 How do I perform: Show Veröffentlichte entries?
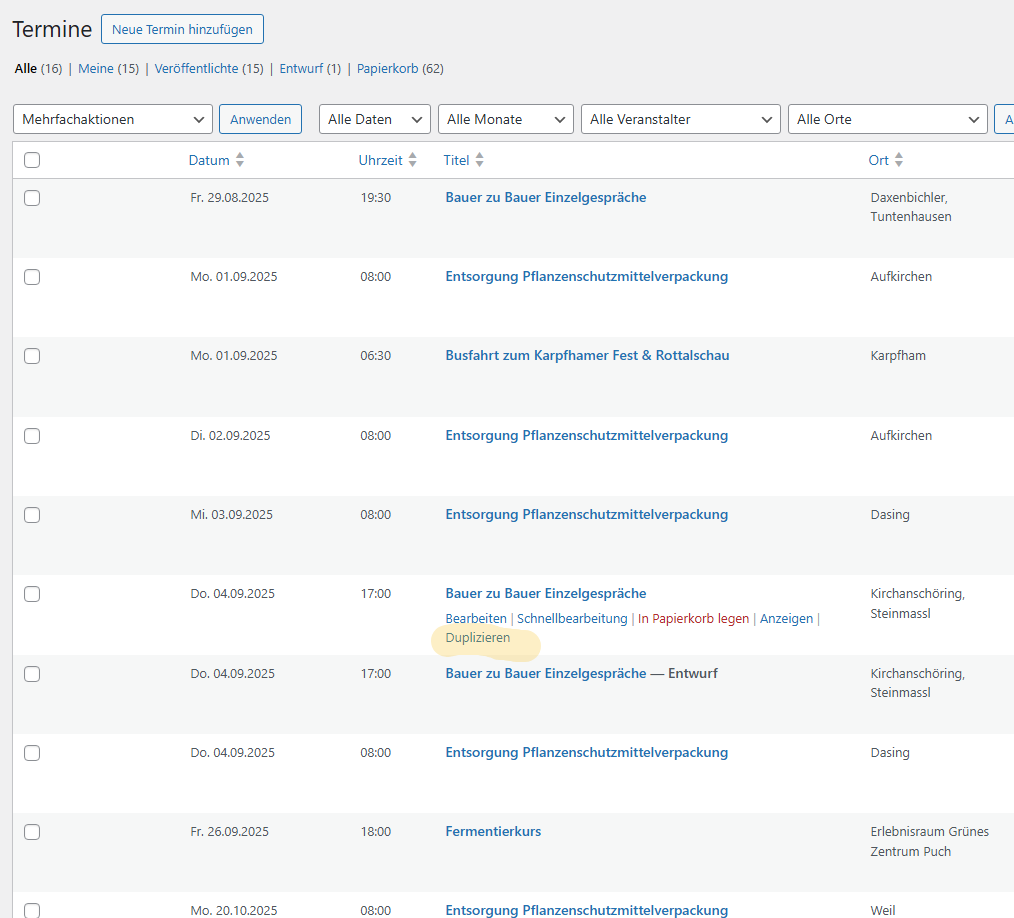[196, 69]
